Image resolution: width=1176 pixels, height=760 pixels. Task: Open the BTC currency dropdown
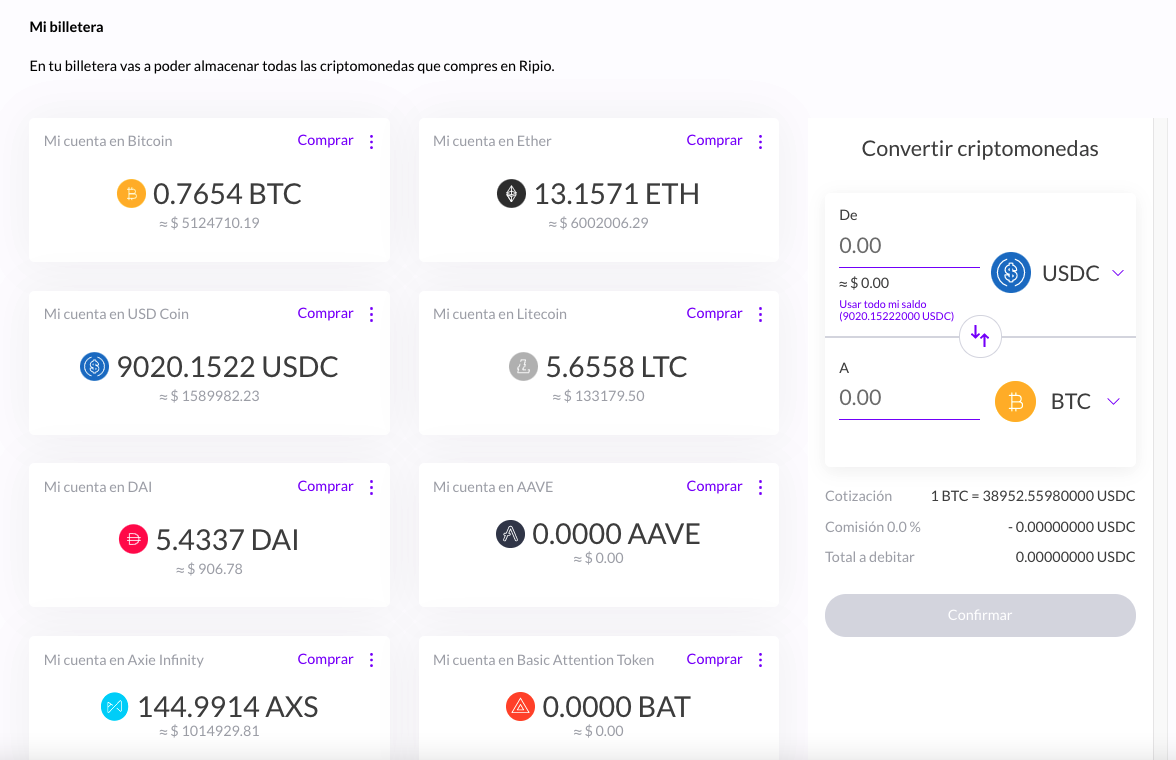click(1113, 401)
